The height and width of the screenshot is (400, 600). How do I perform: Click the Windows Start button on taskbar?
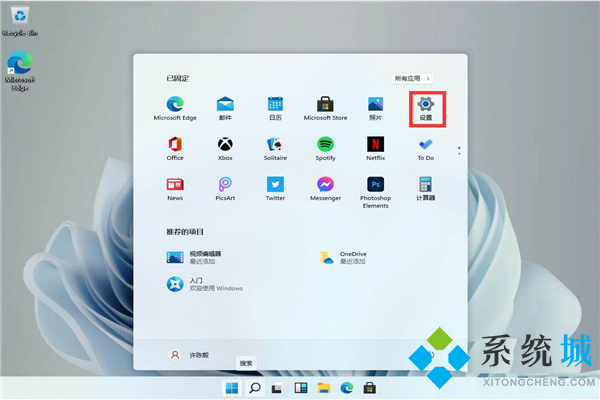click(232, 388)
